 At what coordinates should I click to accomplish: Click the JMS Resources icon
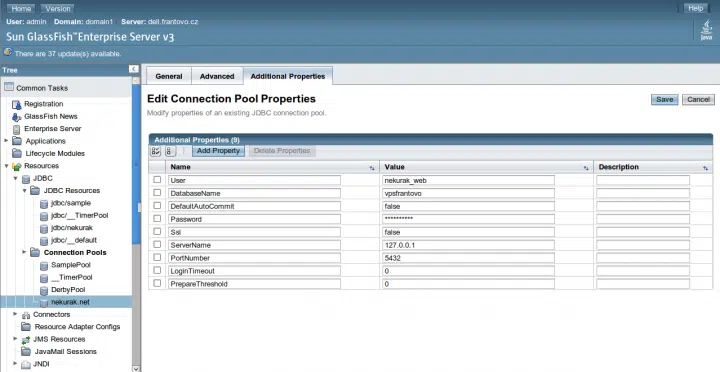point(26,340)
